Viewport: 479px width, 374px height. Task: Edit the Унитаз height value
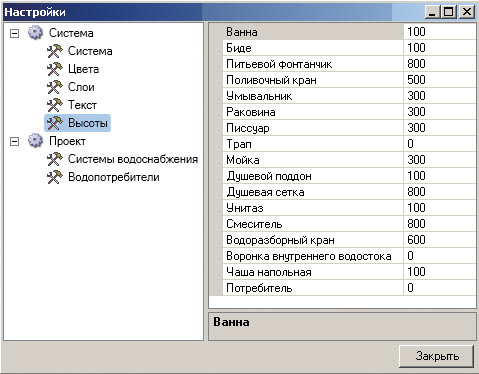coord(440,208)
